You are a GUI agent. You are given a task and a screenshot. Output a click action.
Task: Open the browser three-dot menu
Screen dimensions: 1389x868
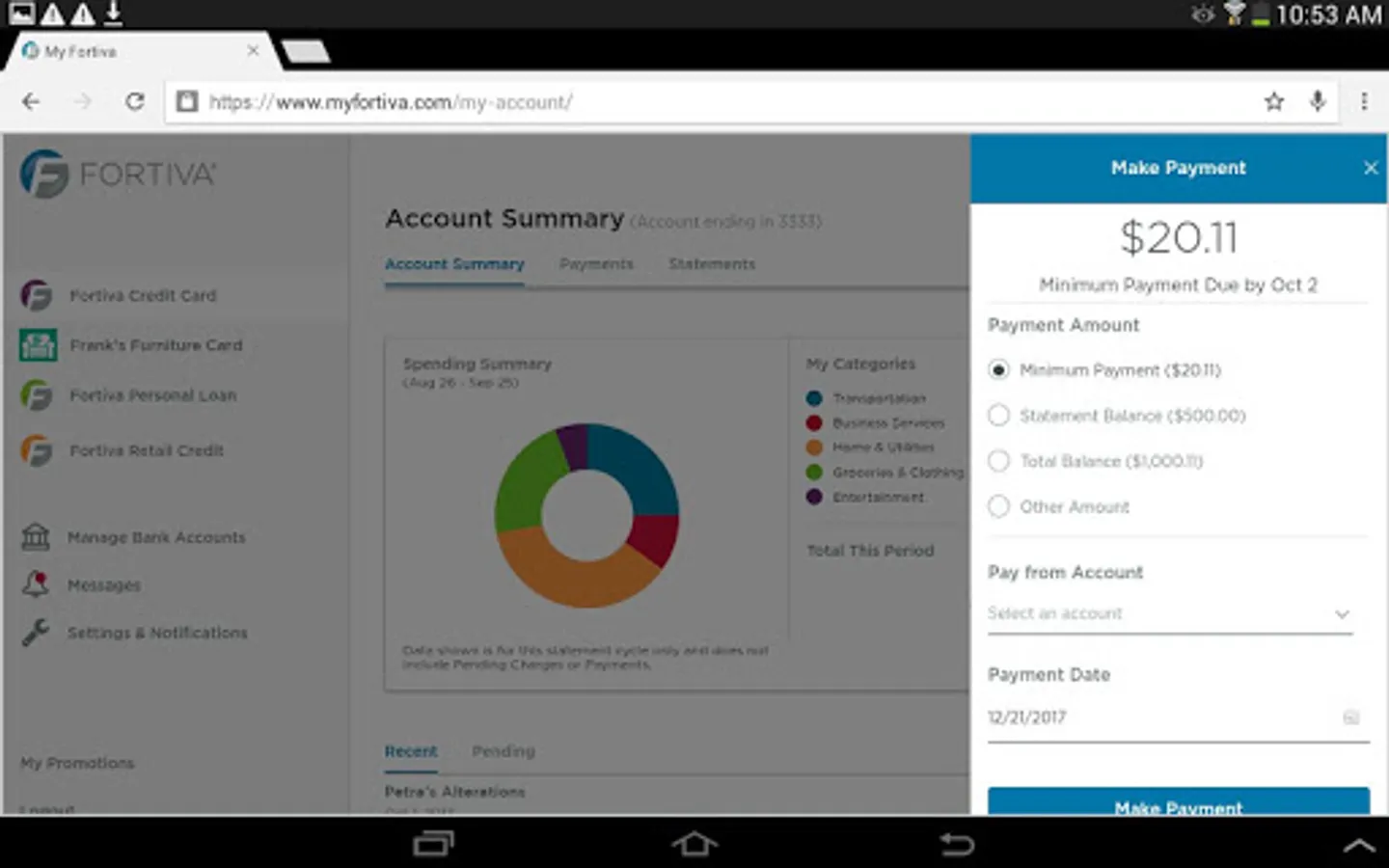point(1364,101)
